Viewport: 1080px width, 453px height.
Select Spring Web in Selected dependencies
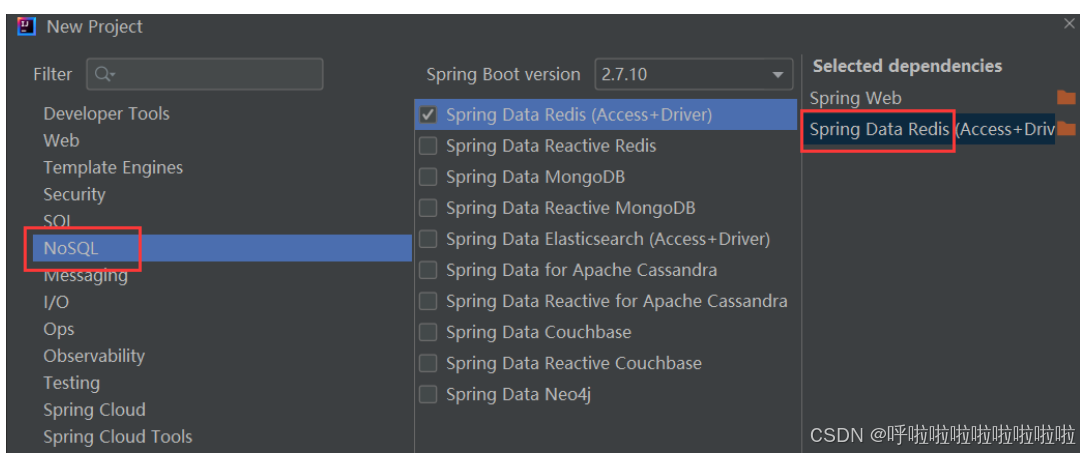pos(855,98)
